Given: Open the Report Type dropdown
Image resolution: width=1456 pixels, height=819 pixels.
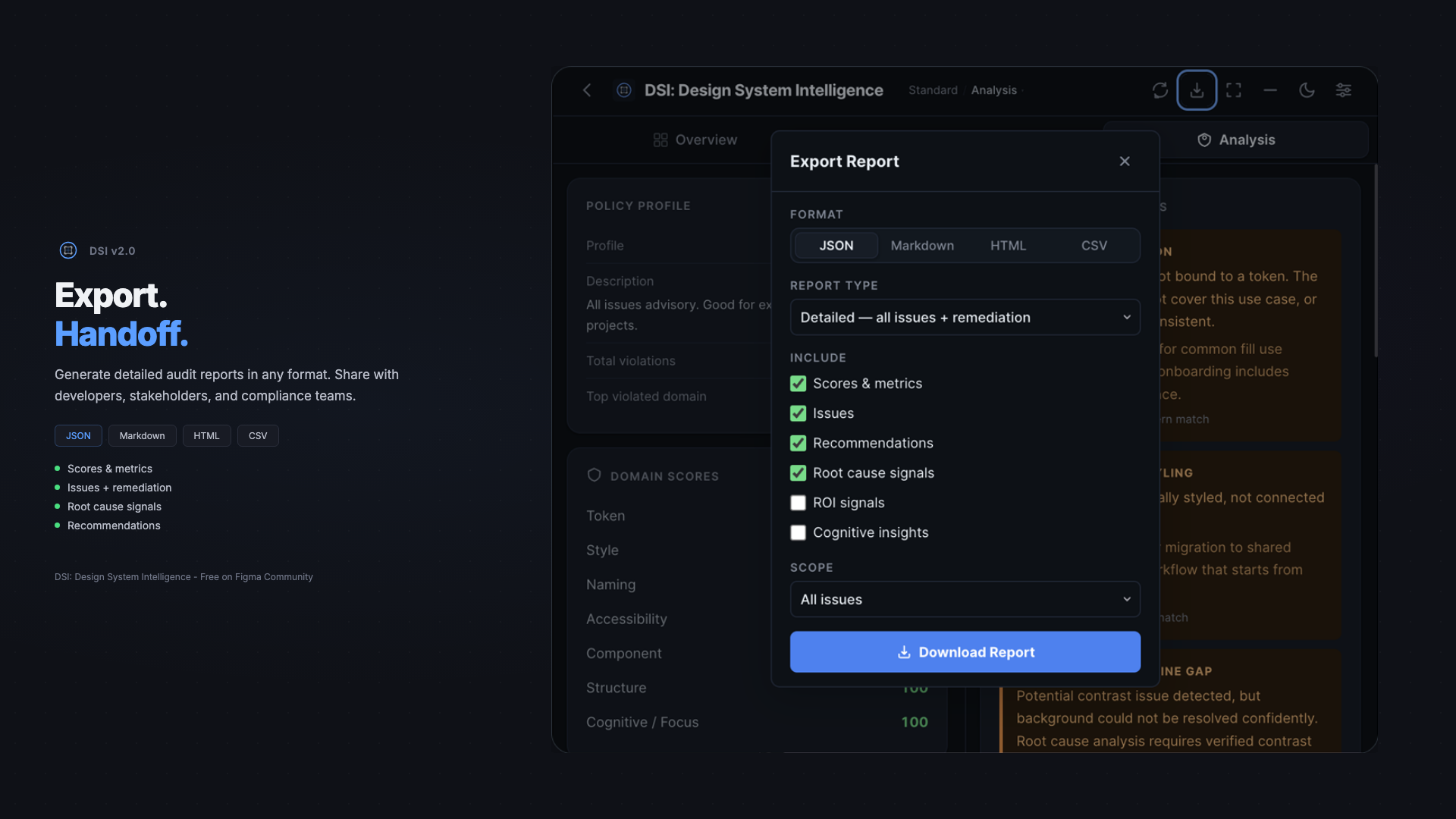Looking at the screenshot, I should point(965,317).
